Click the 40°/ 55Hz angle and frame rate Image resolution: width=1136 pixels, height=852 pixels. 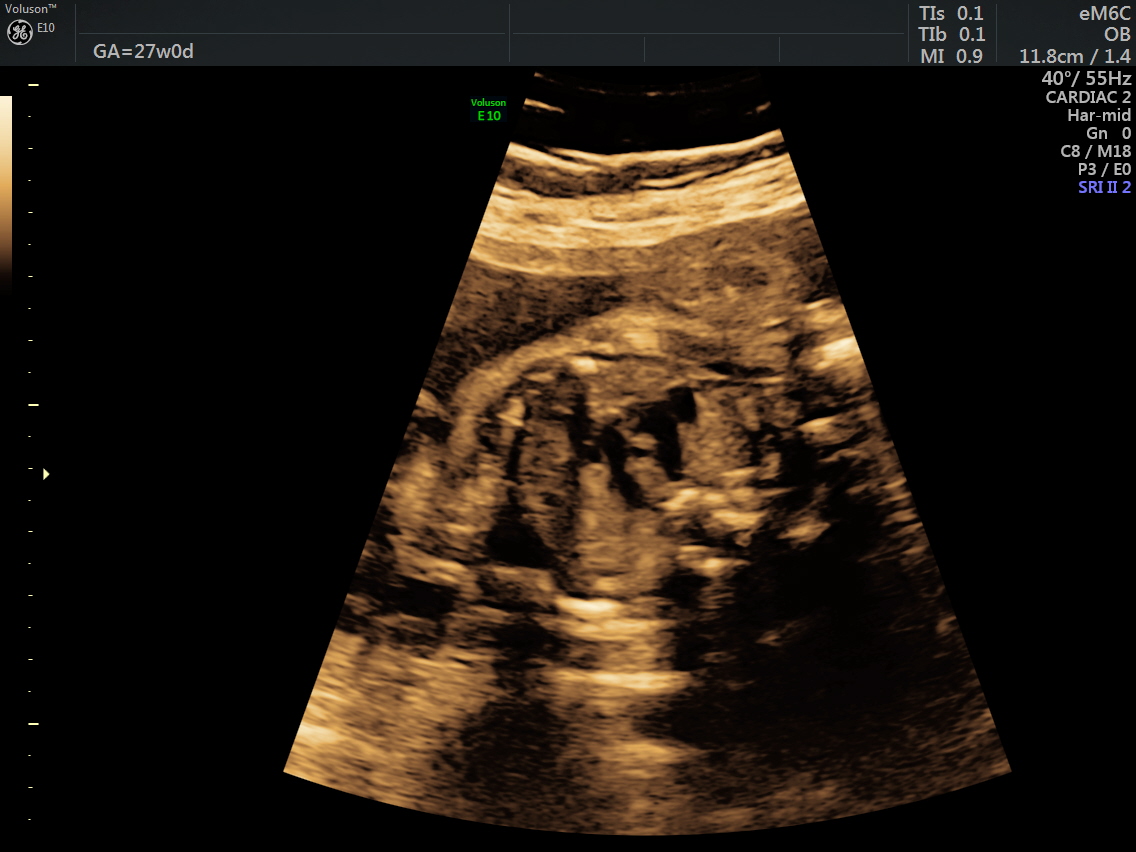[x=1086, y=78]
